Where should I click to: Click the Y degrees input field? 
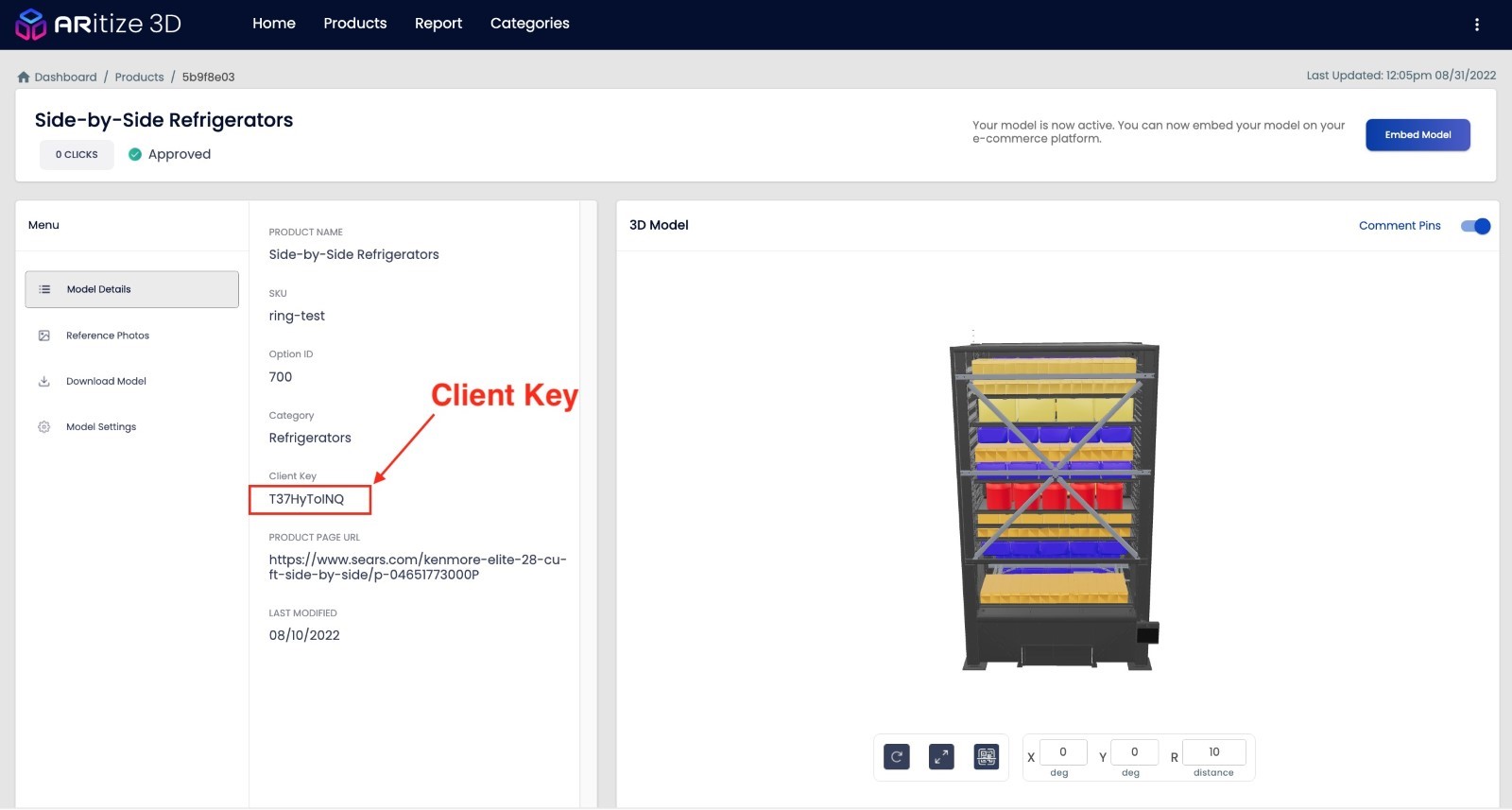click(1135, 752)
